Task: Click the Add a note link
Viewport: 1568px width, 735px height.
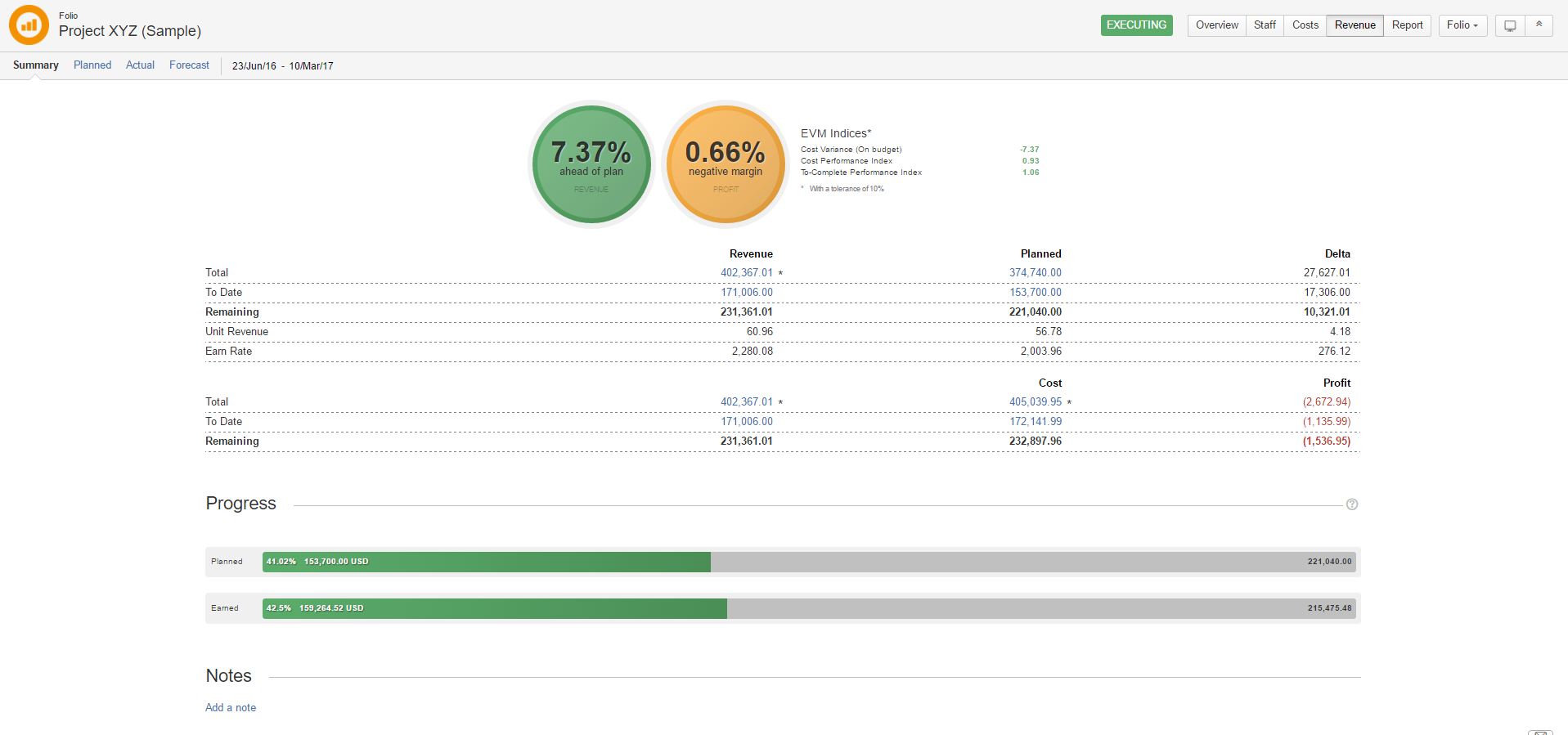Action: 231,708
